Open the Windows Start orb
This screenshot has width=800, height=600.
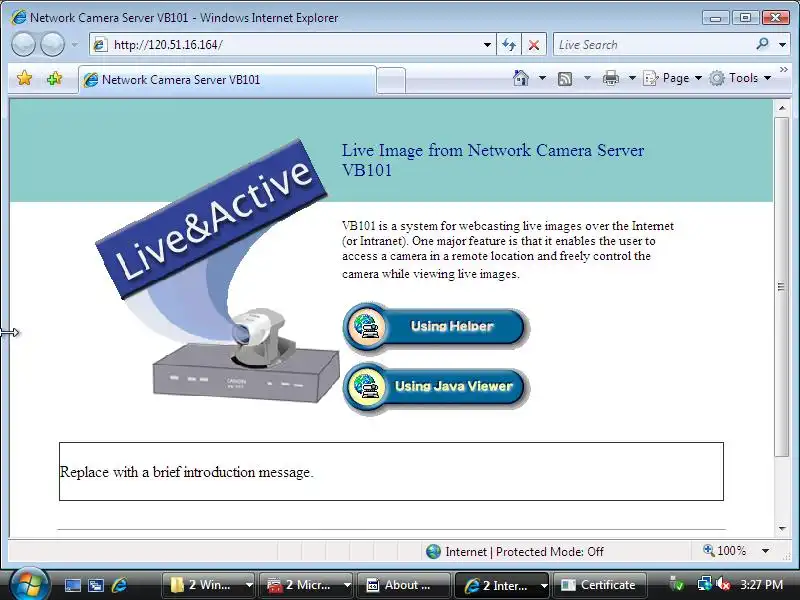tap(28, 585)
